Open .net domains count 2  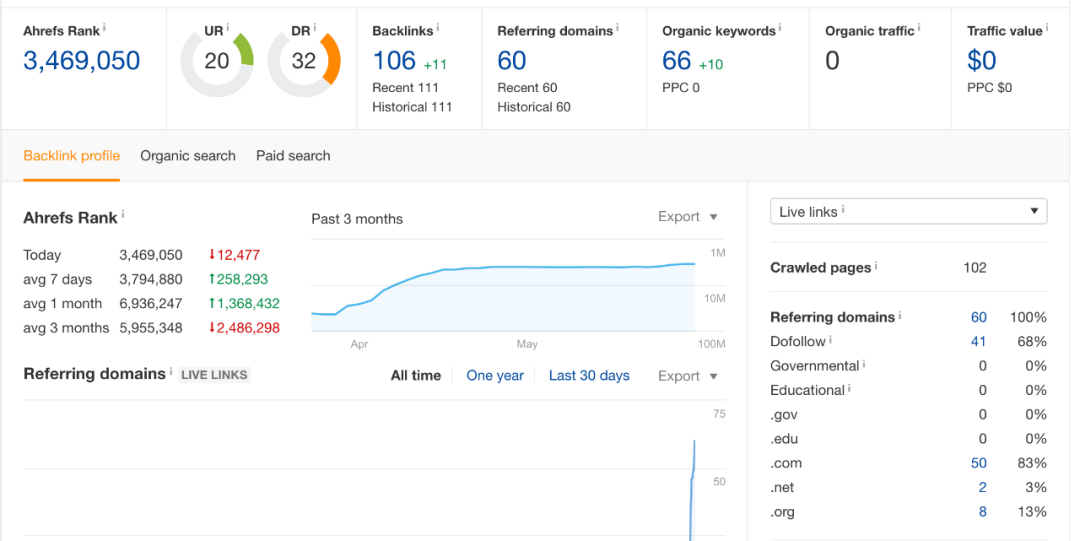pyautogui.click(x=982, y=488)
